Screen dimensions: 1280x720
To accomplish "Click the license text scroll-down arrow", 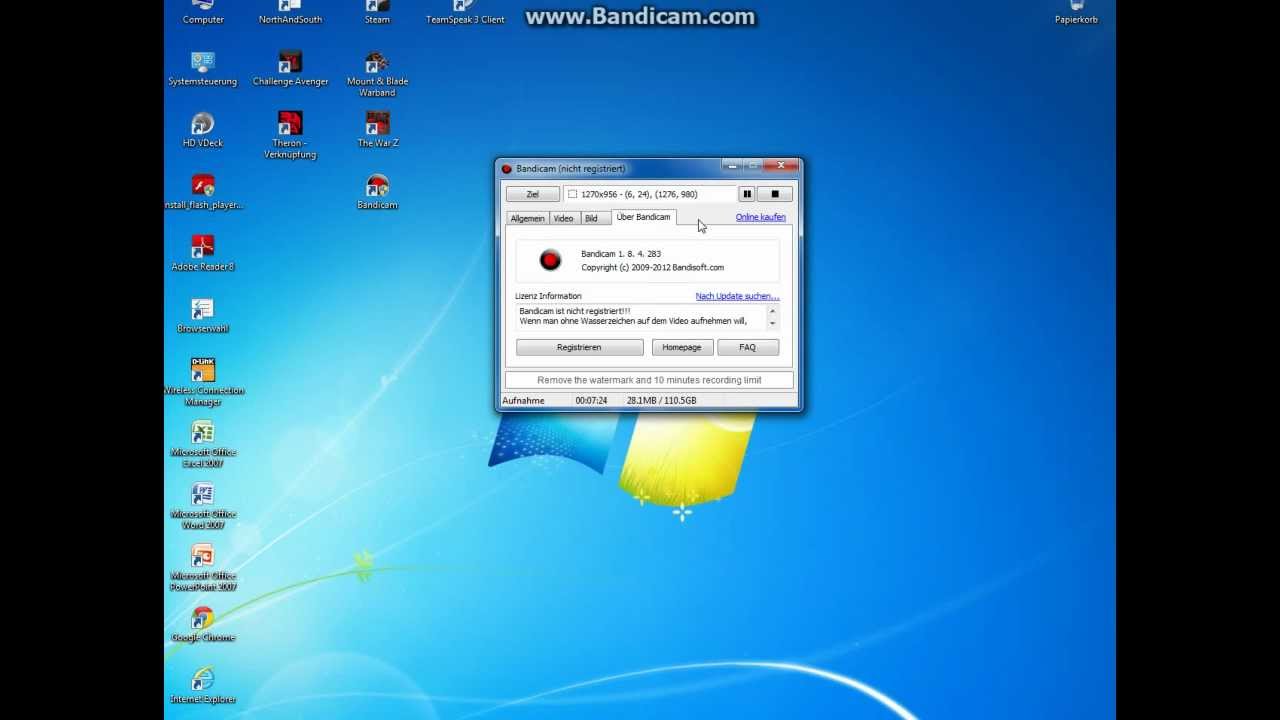I will [x=772, y=324].
